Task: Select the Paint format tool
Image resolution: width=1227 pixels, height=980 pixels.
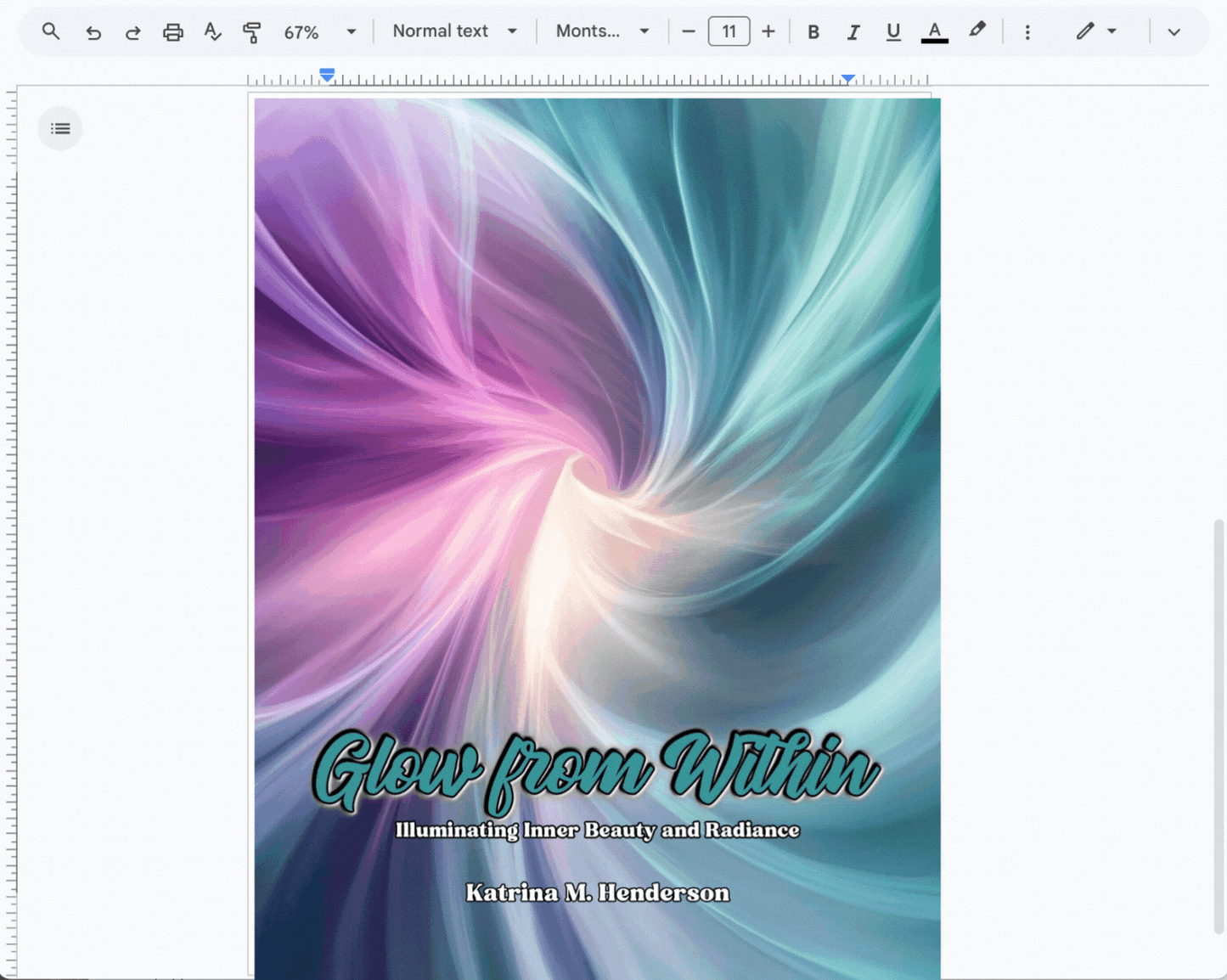Action: [251, 31]
